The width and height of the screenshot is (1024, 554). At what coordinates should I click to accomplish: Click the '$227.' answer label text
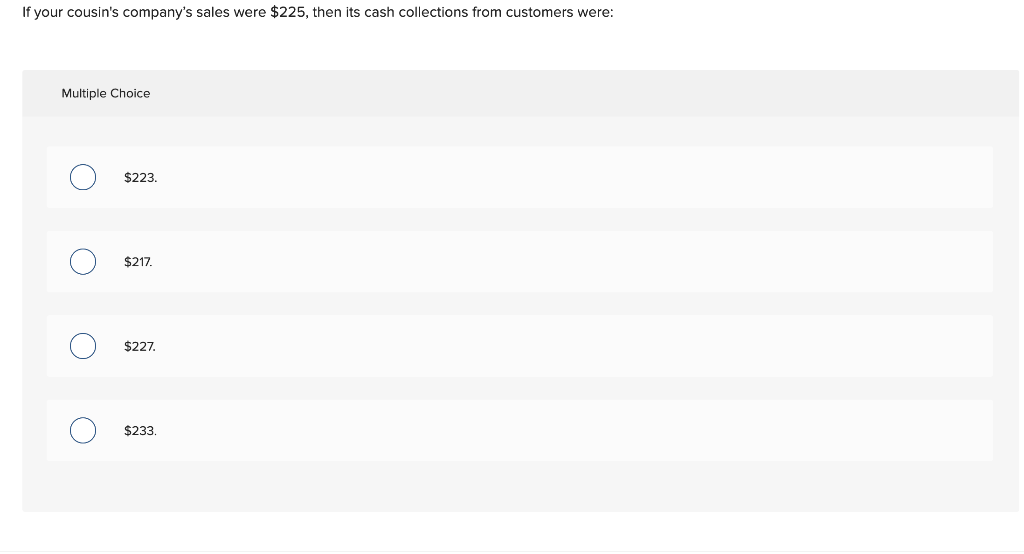click(140, 346)
